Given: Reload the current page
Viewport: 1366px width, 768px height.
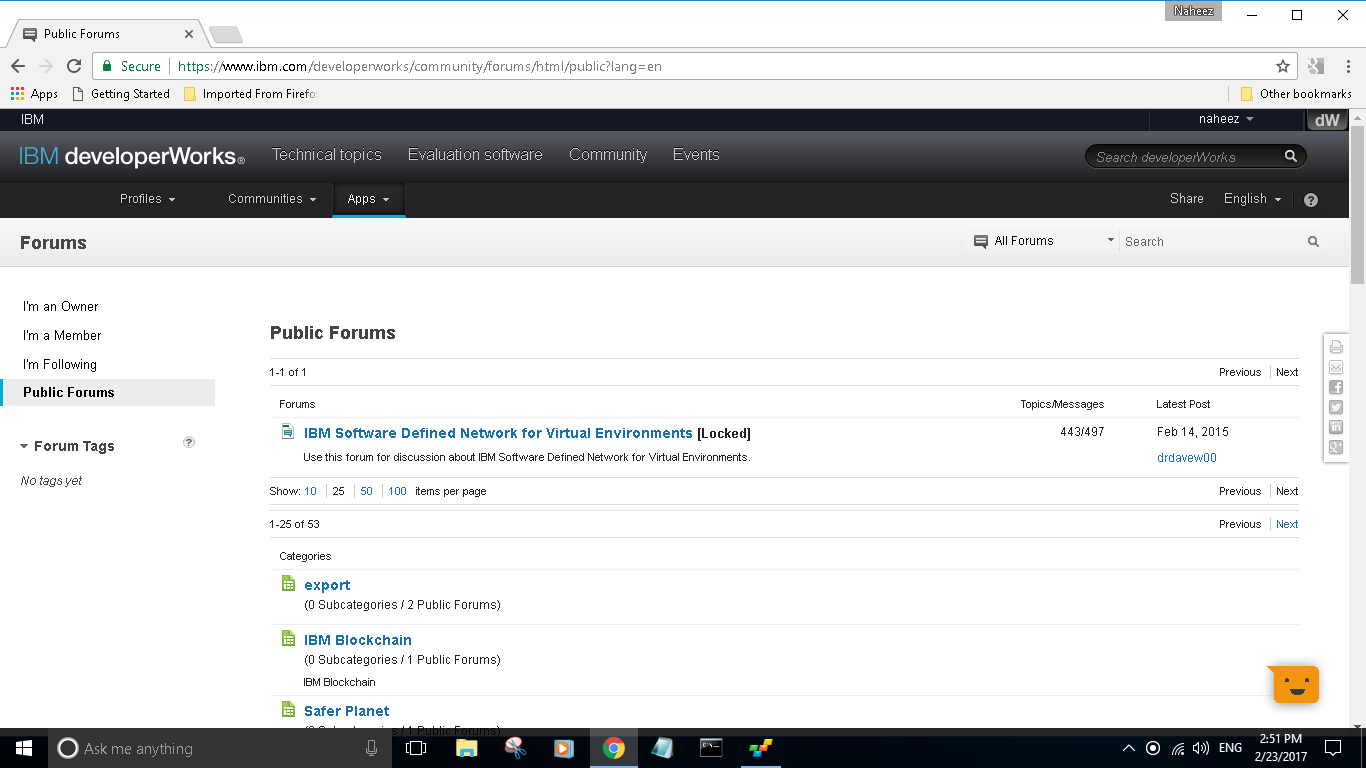Looking at the screenshot, I should pyautogui.click(x=74, y=66).
